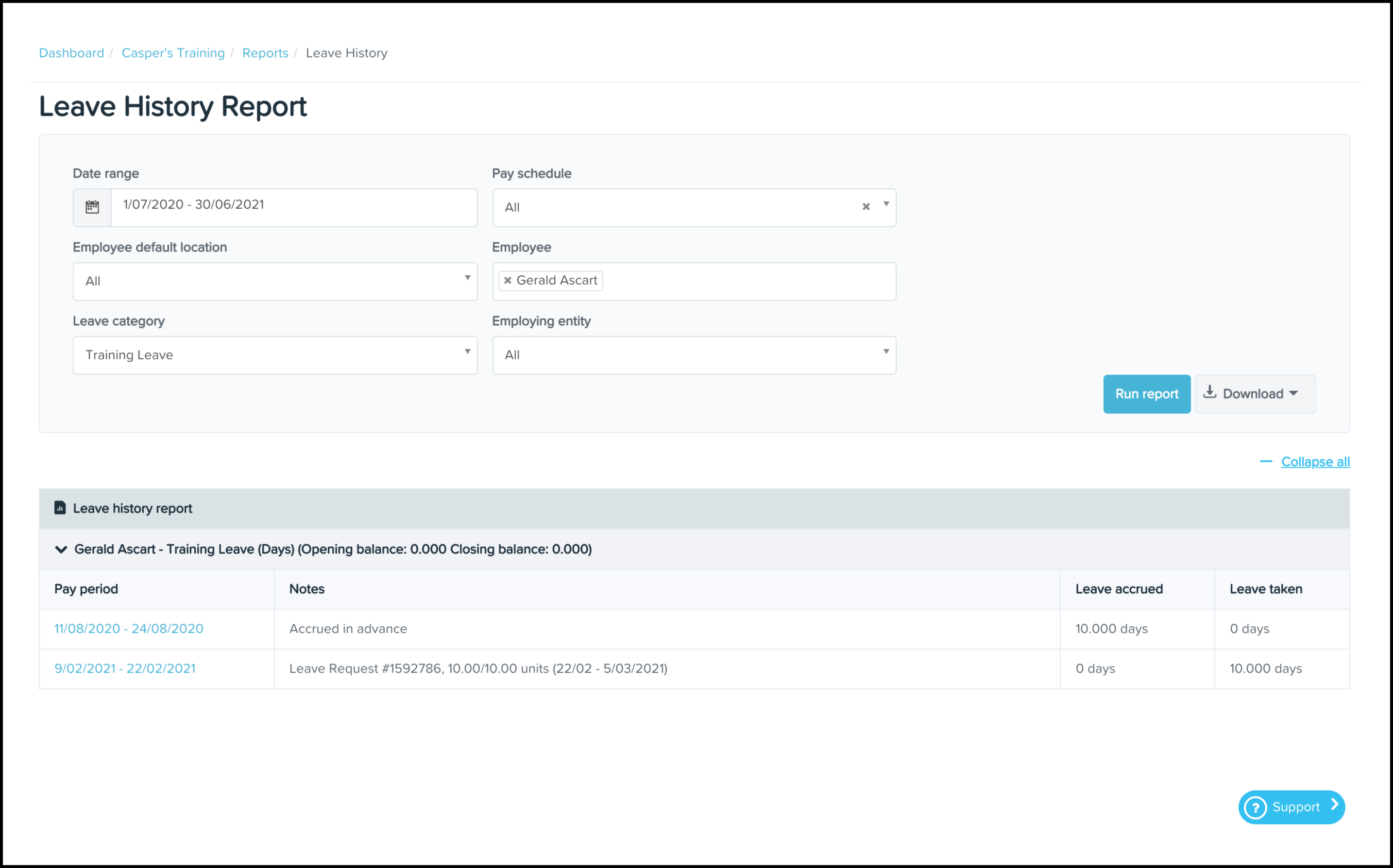Go to Dashboard via breadcrumb
The height and width of the screenshot is (868, 1393).
(71, 53)
